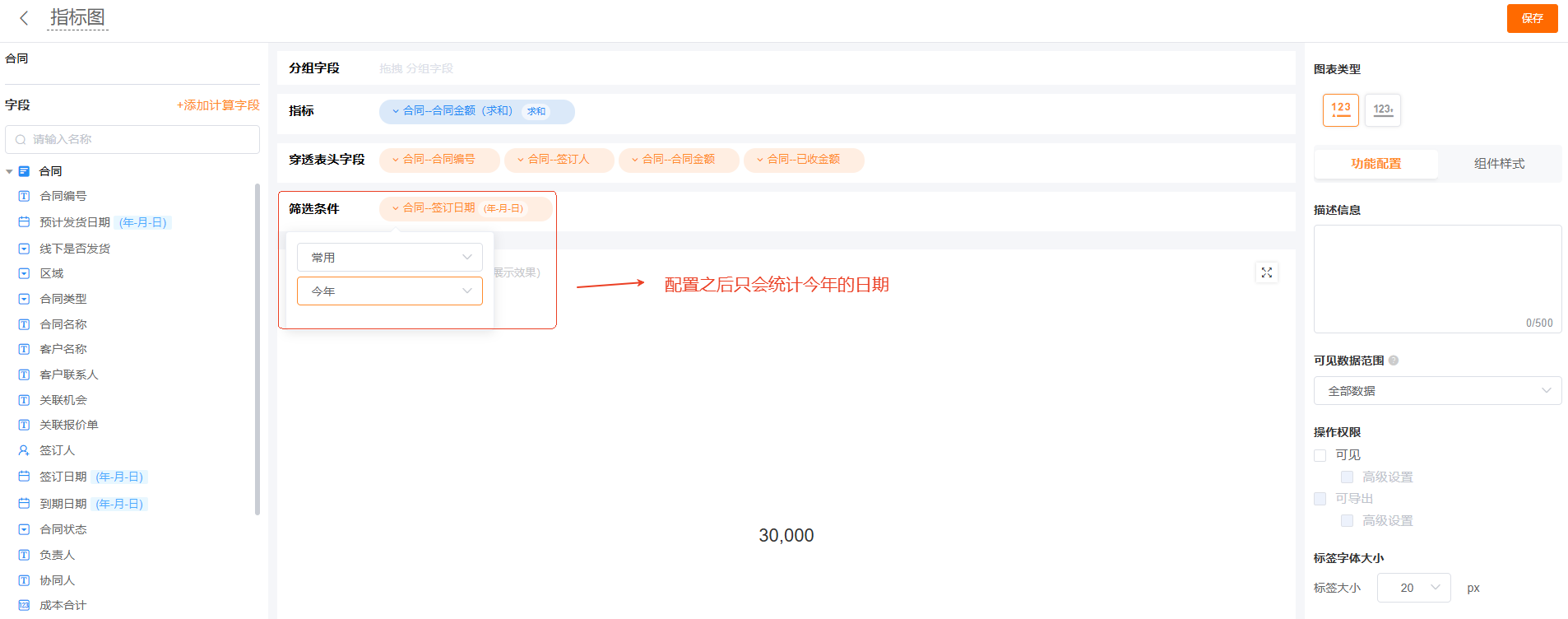The width and height of the screenshot is (1568, 619).
Task: Click the orange 保存 button
Action: tap(1531, 18)
